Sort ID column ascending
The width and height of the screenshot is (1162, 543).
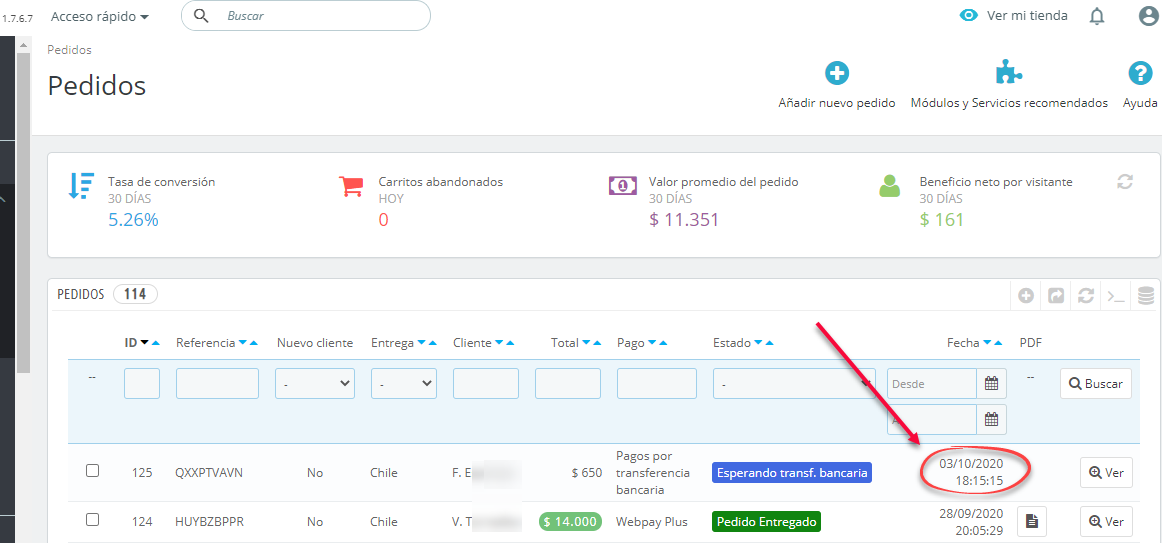[x=154, y=343]
